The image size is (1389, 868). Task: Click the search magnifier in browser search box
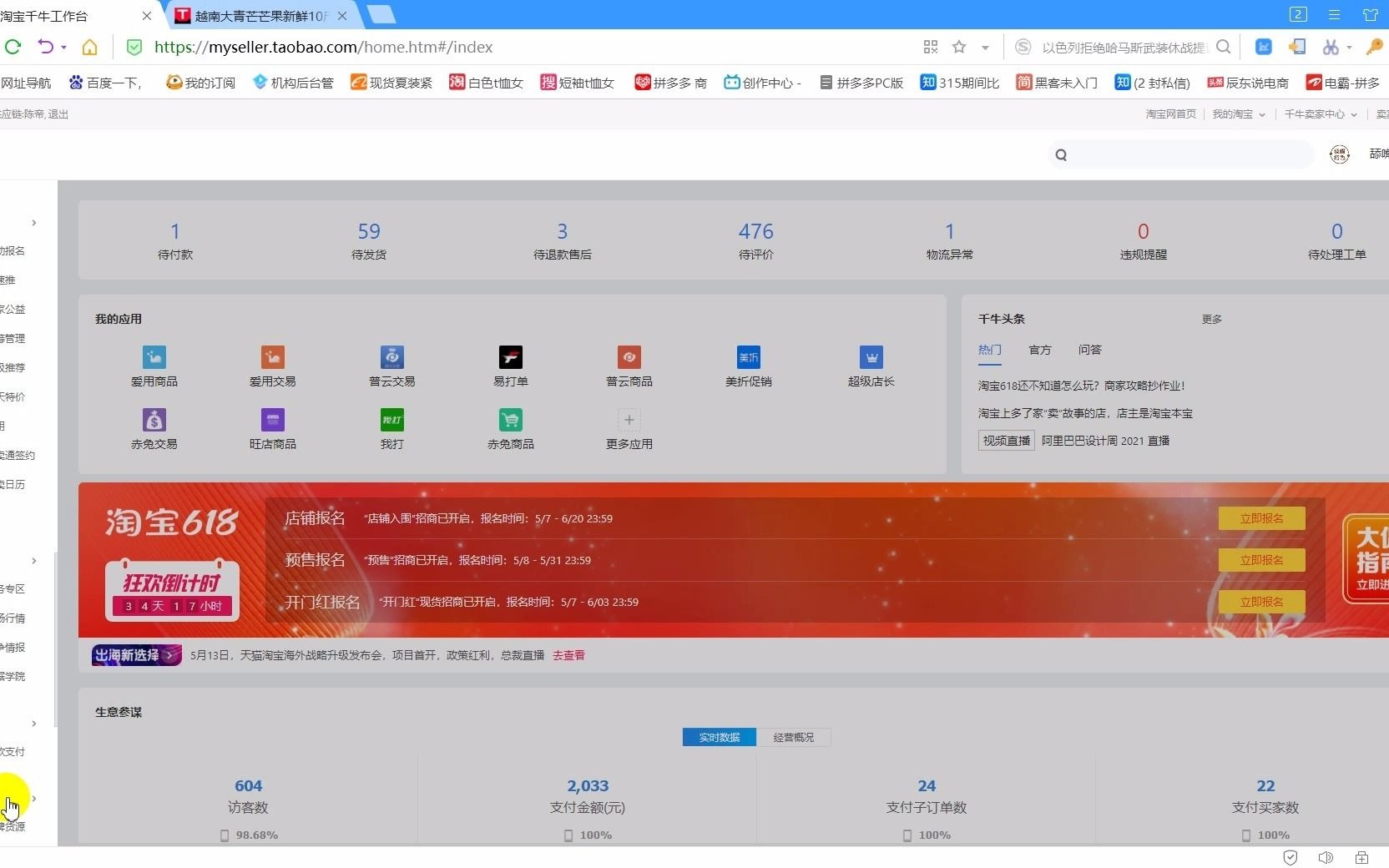pos(1224,47)
